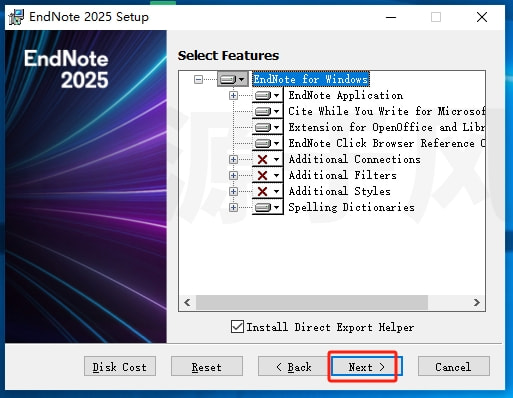Open the red X dropdown for Additional Filters

coord(267,175)
